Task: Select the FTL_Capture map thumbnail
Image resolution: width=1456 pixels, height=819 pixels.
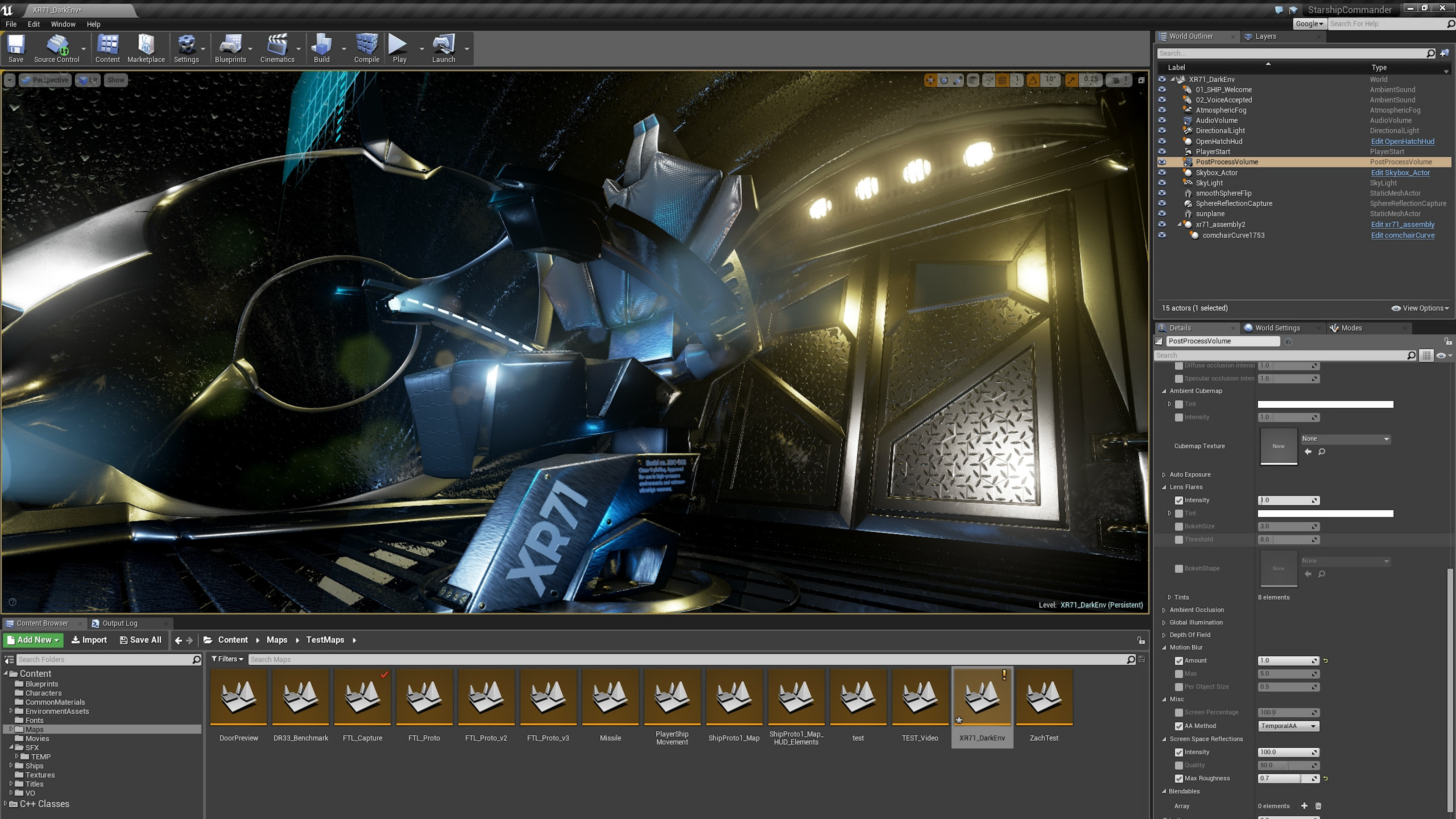Action: click(362, 697)
